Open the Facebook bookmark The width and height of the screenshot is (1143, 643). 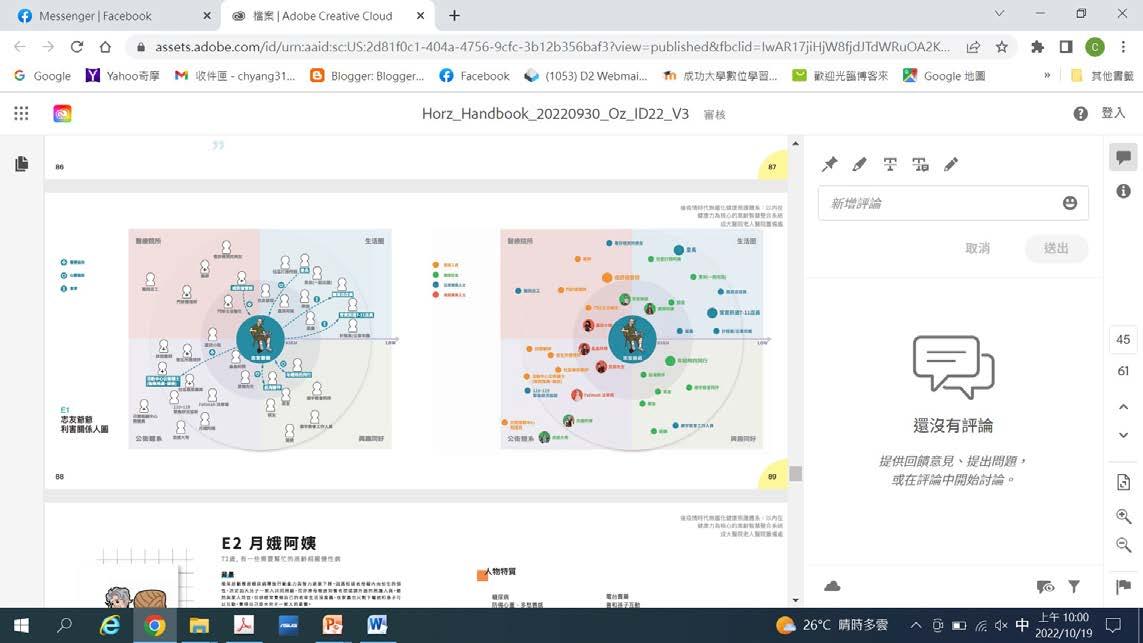pos(475,76)
